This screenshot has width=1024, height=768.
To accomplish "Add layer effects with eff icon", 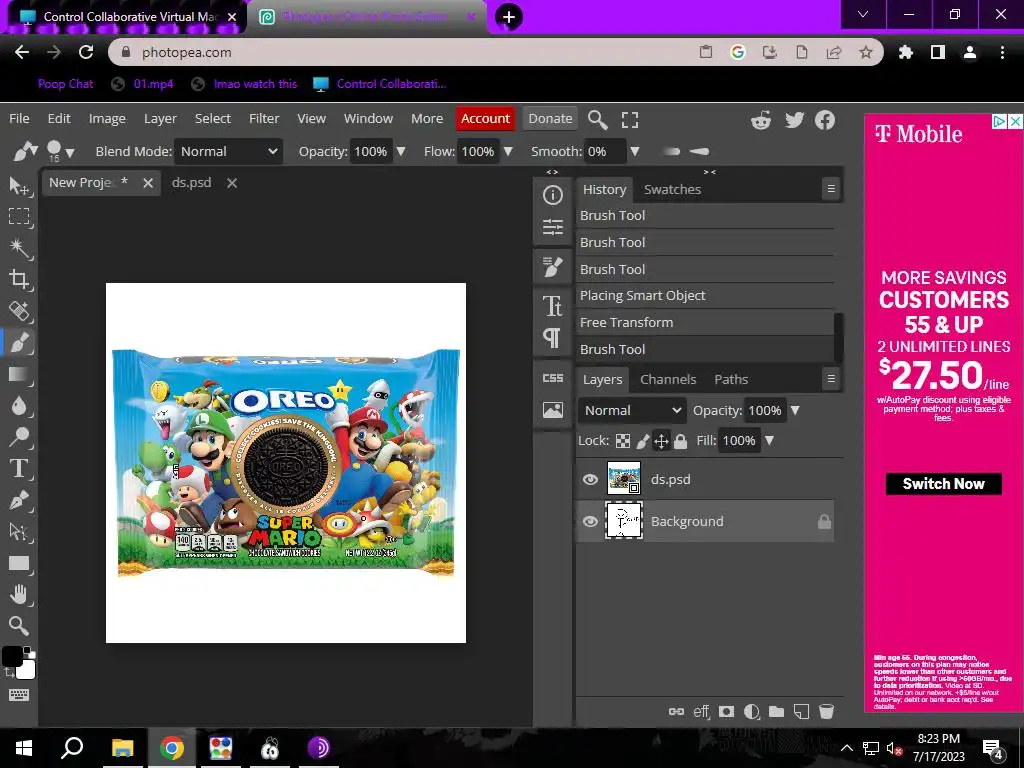I will click(701, 711).
